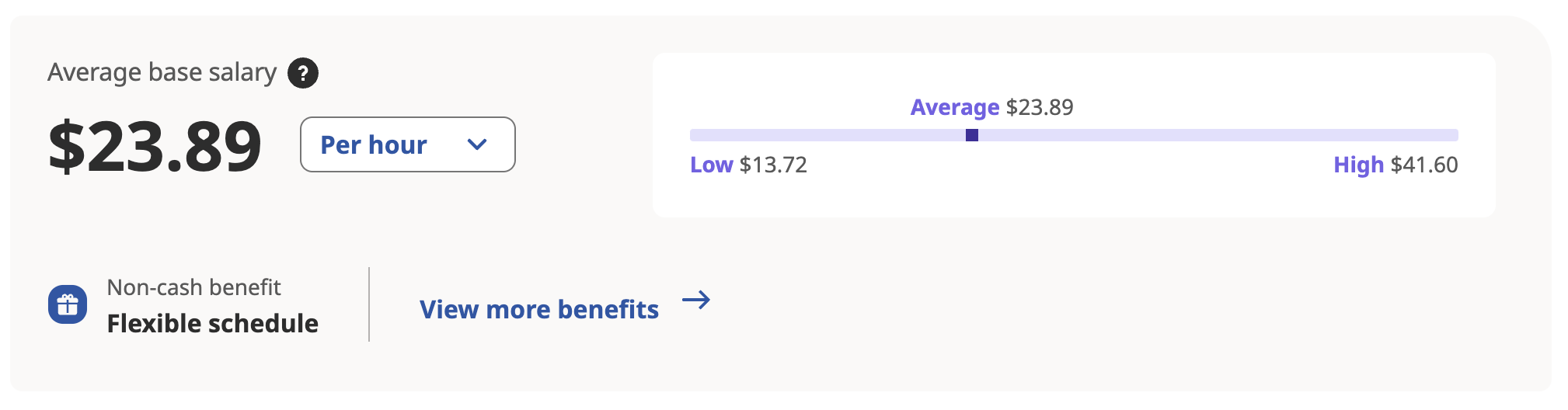This screenshot has height=410, width=1568.
Task: Click the question mark help icon
Action: click(303, 73)
